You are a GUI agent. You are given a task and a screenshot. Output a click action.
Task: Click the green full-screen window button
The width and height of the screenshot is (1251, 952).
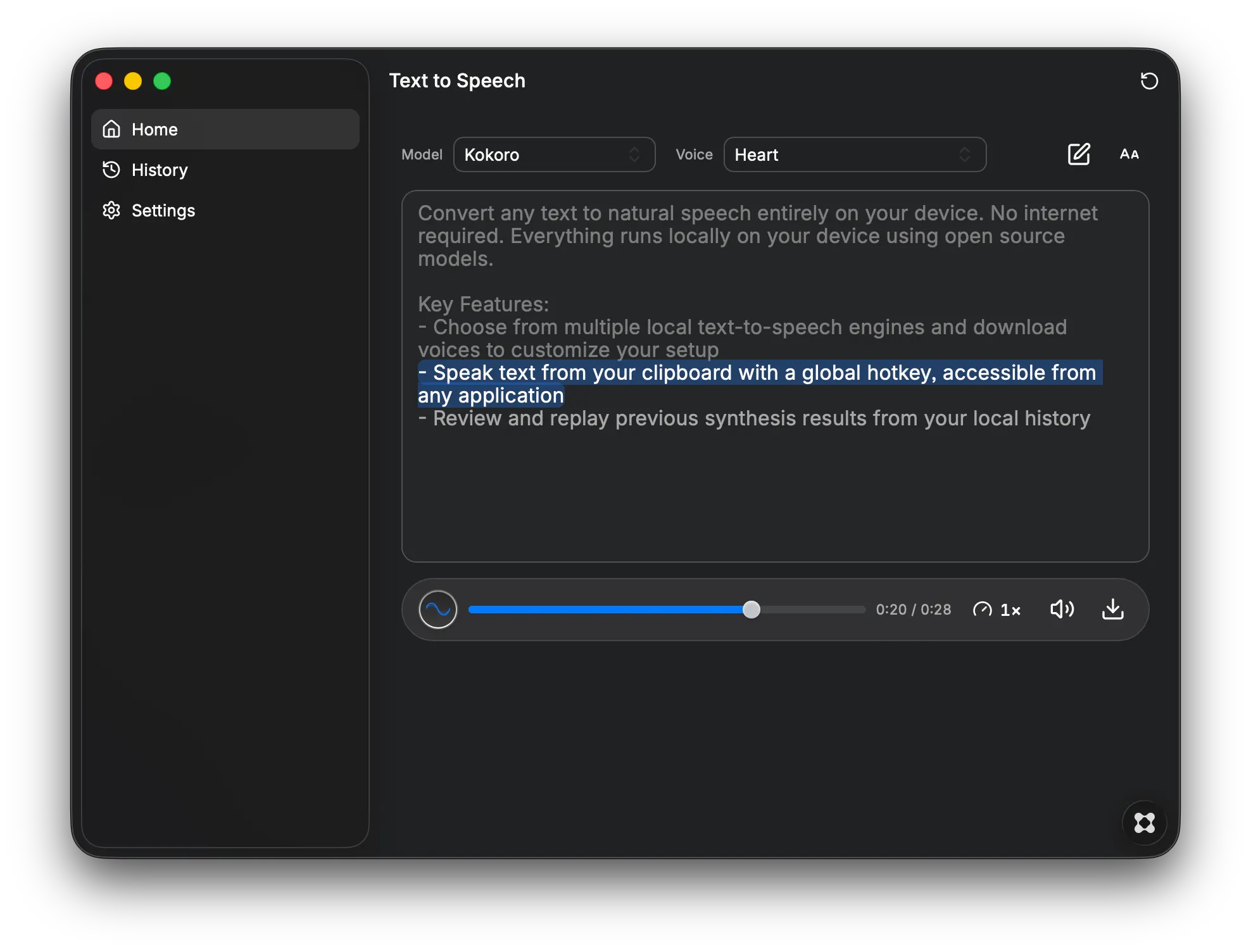point(162,81)
